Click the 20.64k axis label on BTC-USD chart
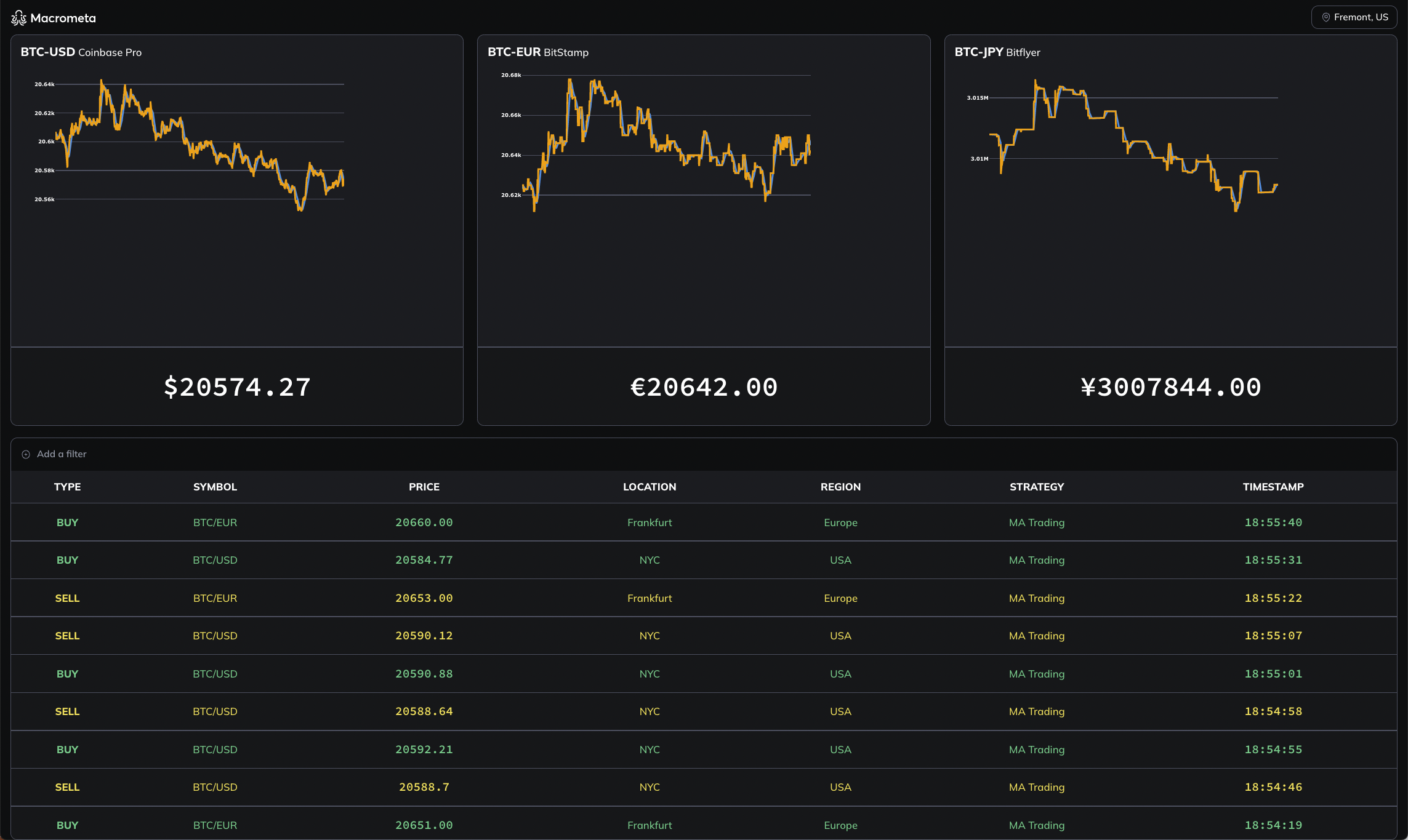The width and height of the screenshot is (1408, 840). point(44,84)
